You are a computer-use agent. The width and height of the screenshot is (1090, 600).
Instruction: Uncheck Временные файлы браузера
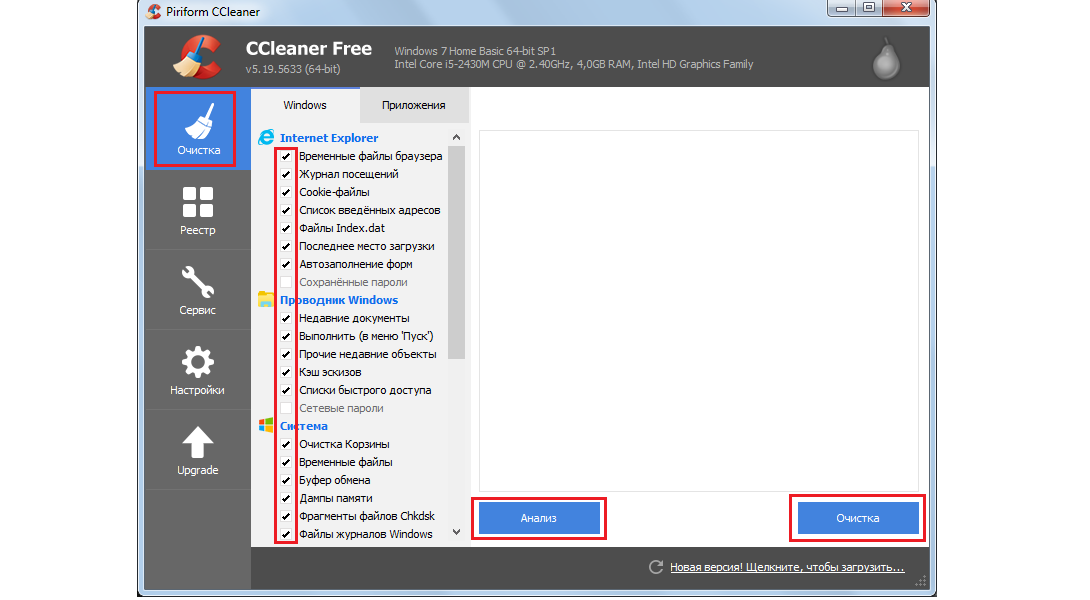coord(286,156)
